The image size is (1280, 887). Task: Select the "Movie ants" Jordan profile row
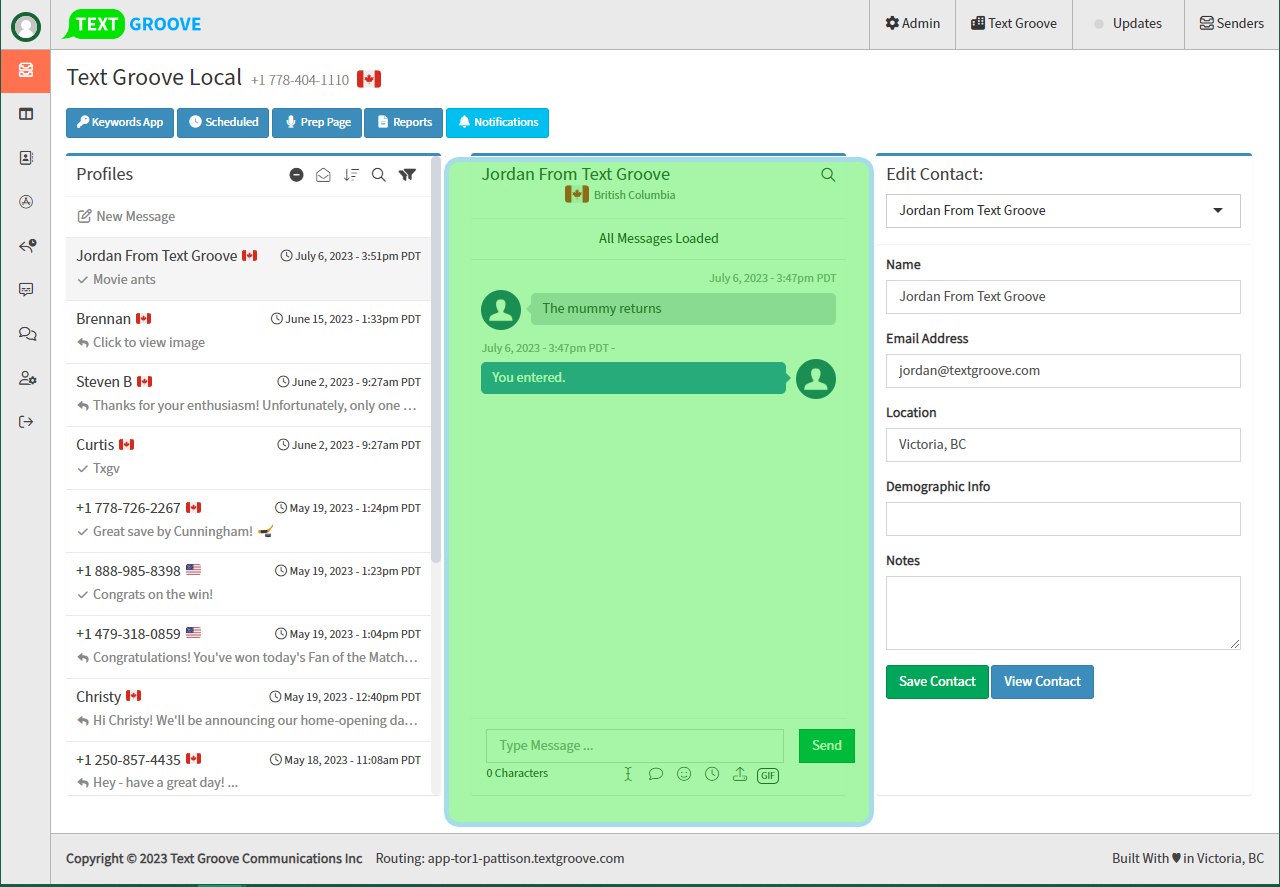point(248,268)
